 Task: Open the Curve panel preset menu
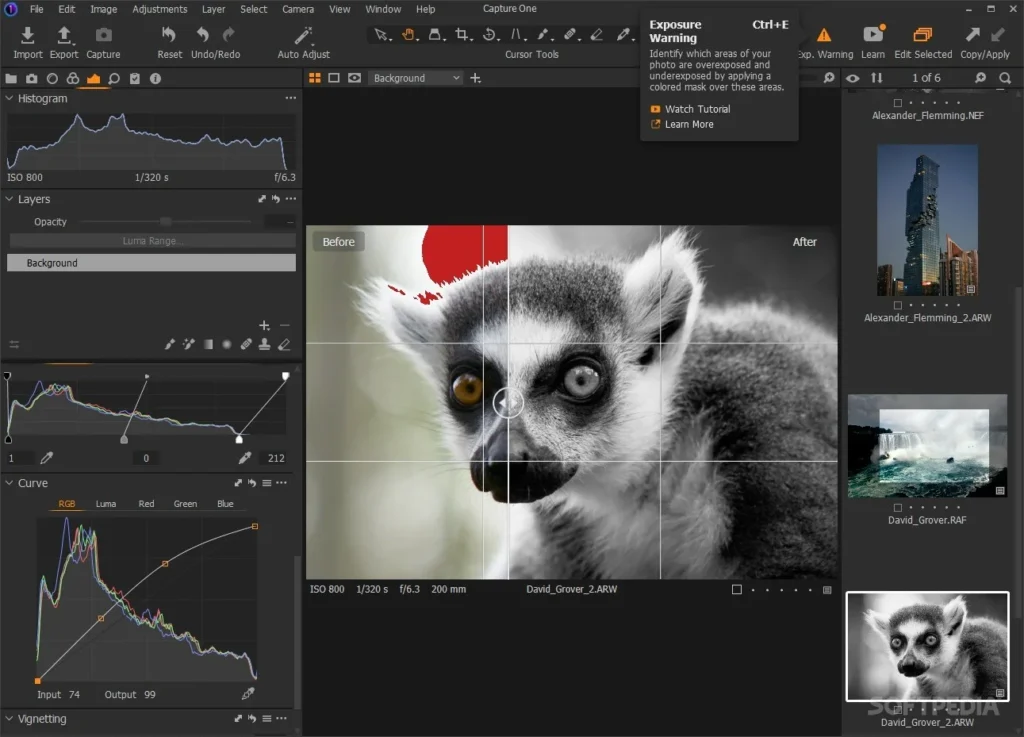[265, 482]
